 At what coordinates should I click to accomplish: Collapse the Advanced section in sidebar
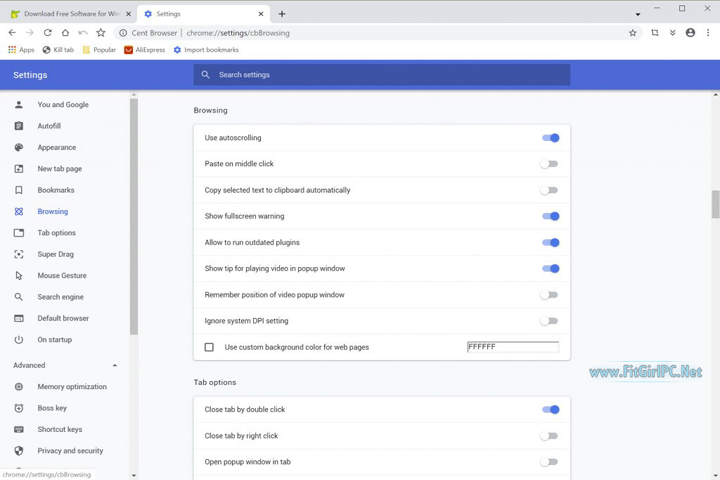(115, 366)
